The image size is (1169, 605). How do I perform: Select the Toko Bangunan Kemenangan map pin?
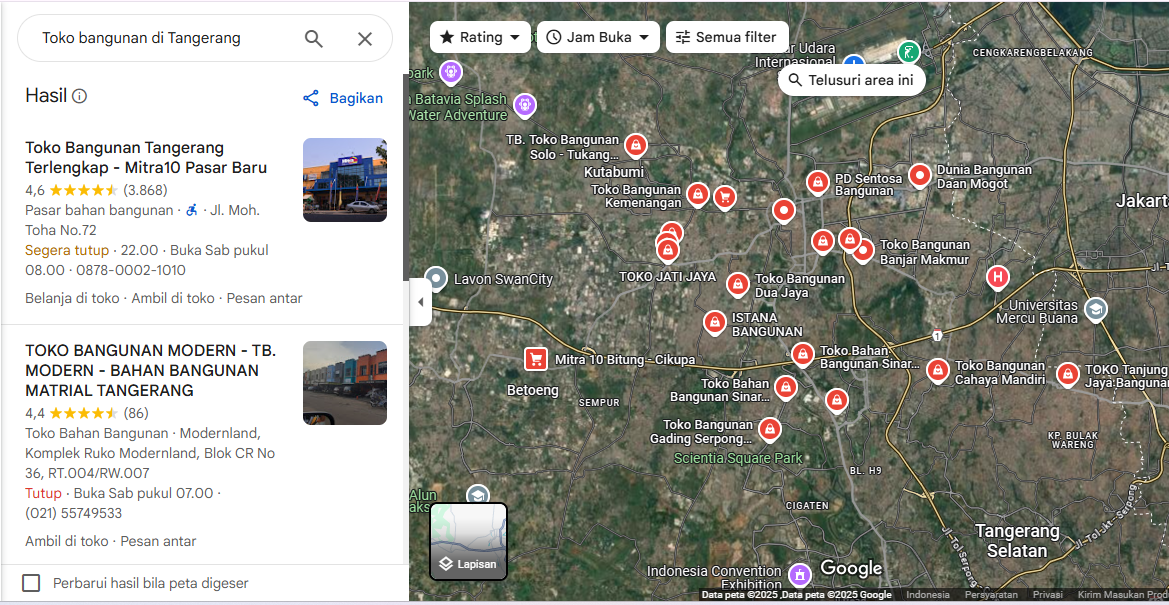[x=698, y=195]
